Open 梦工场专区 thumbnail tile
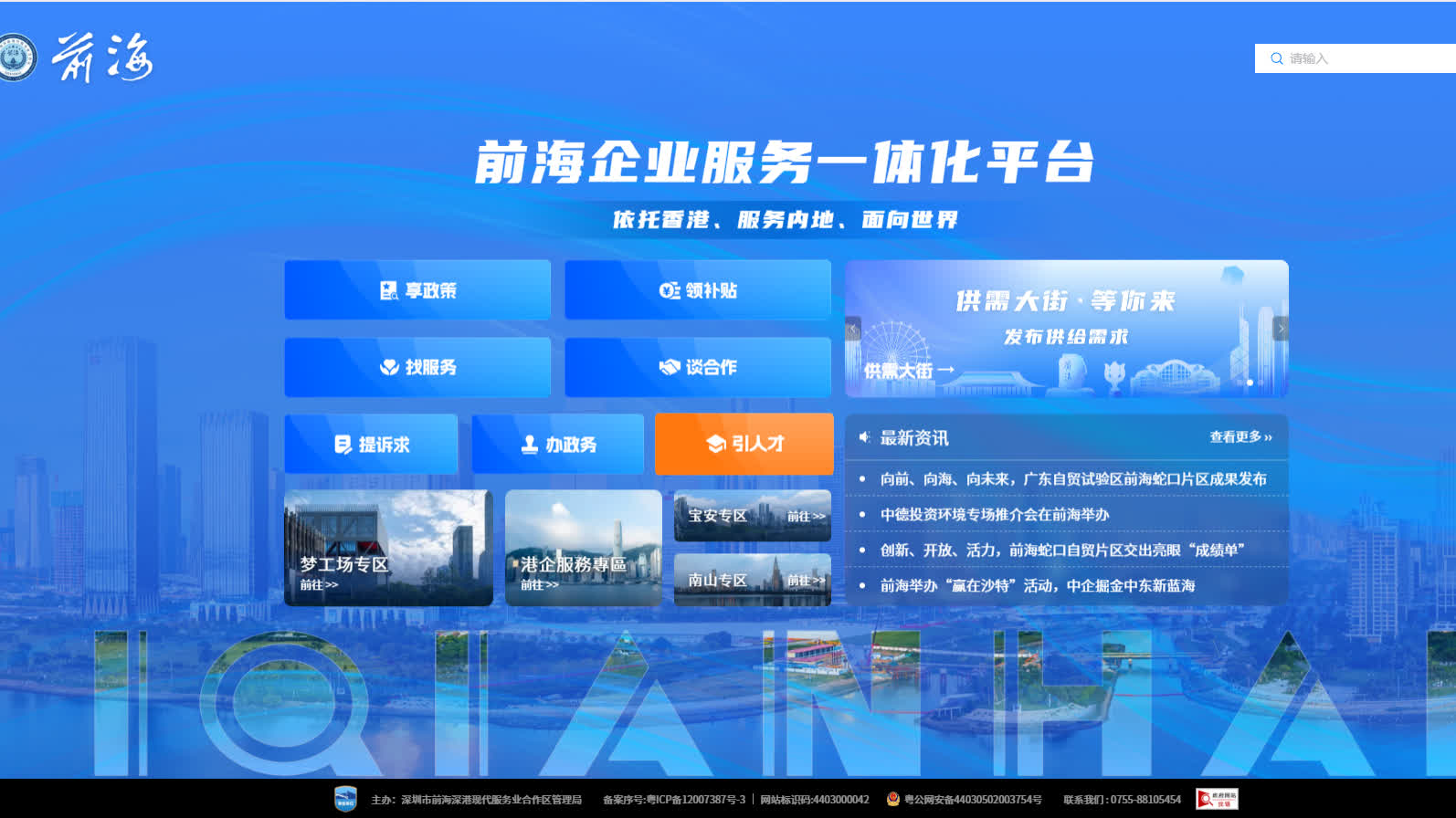Screen dimensions: 1456x818 click(388, 548)
